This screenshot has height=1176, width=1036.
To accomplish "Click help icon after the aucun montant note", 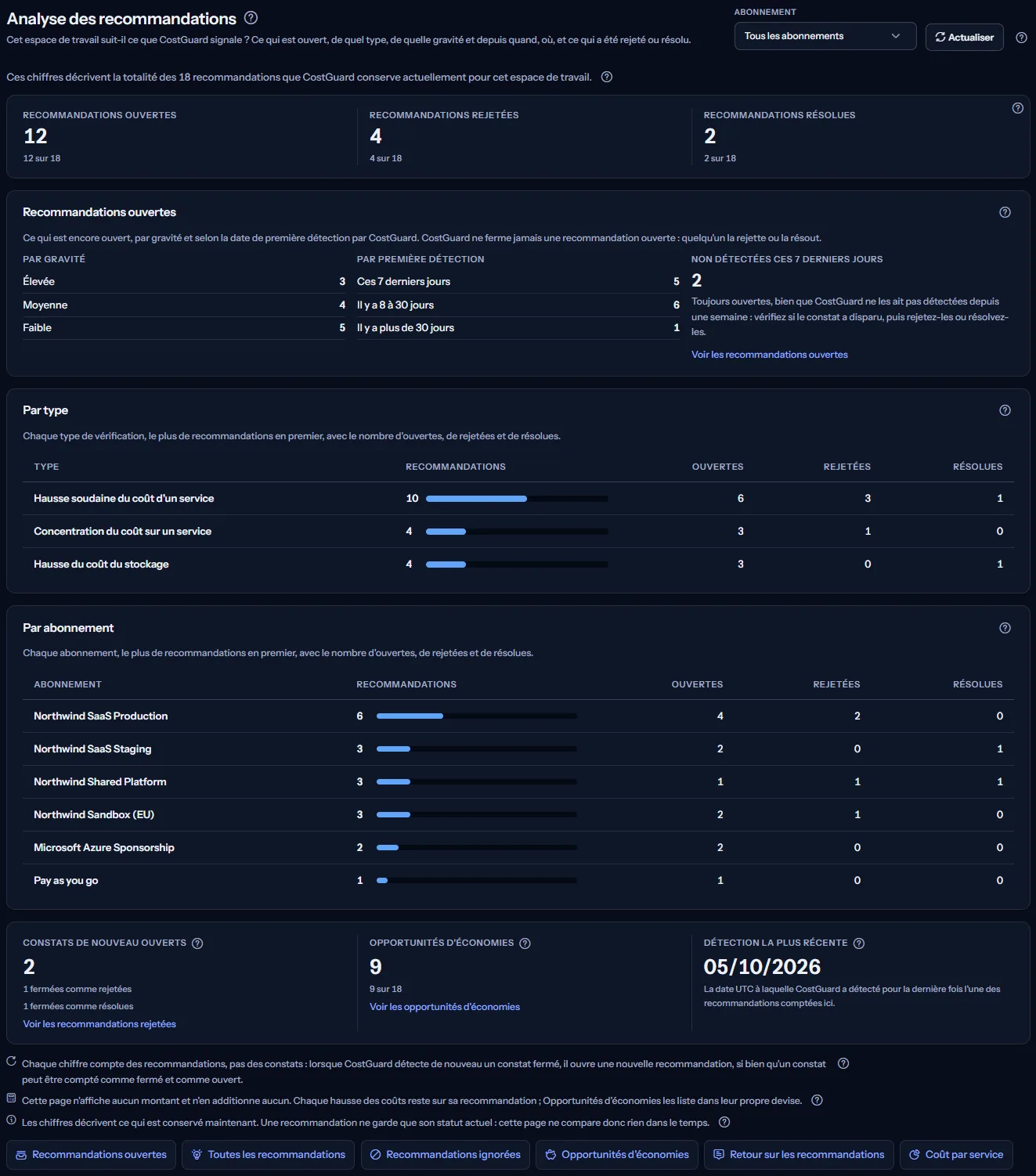I will point(817,1100).
